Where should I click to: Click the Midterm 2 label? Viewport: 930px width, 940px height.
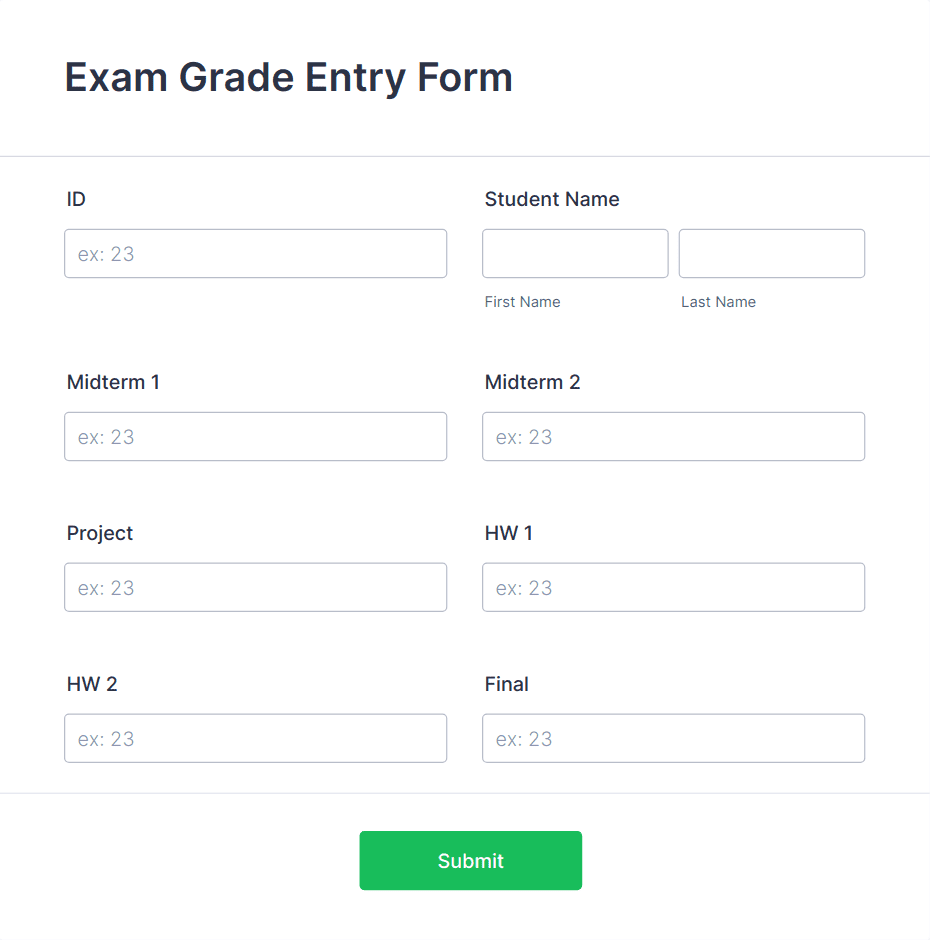pos(532,382)
